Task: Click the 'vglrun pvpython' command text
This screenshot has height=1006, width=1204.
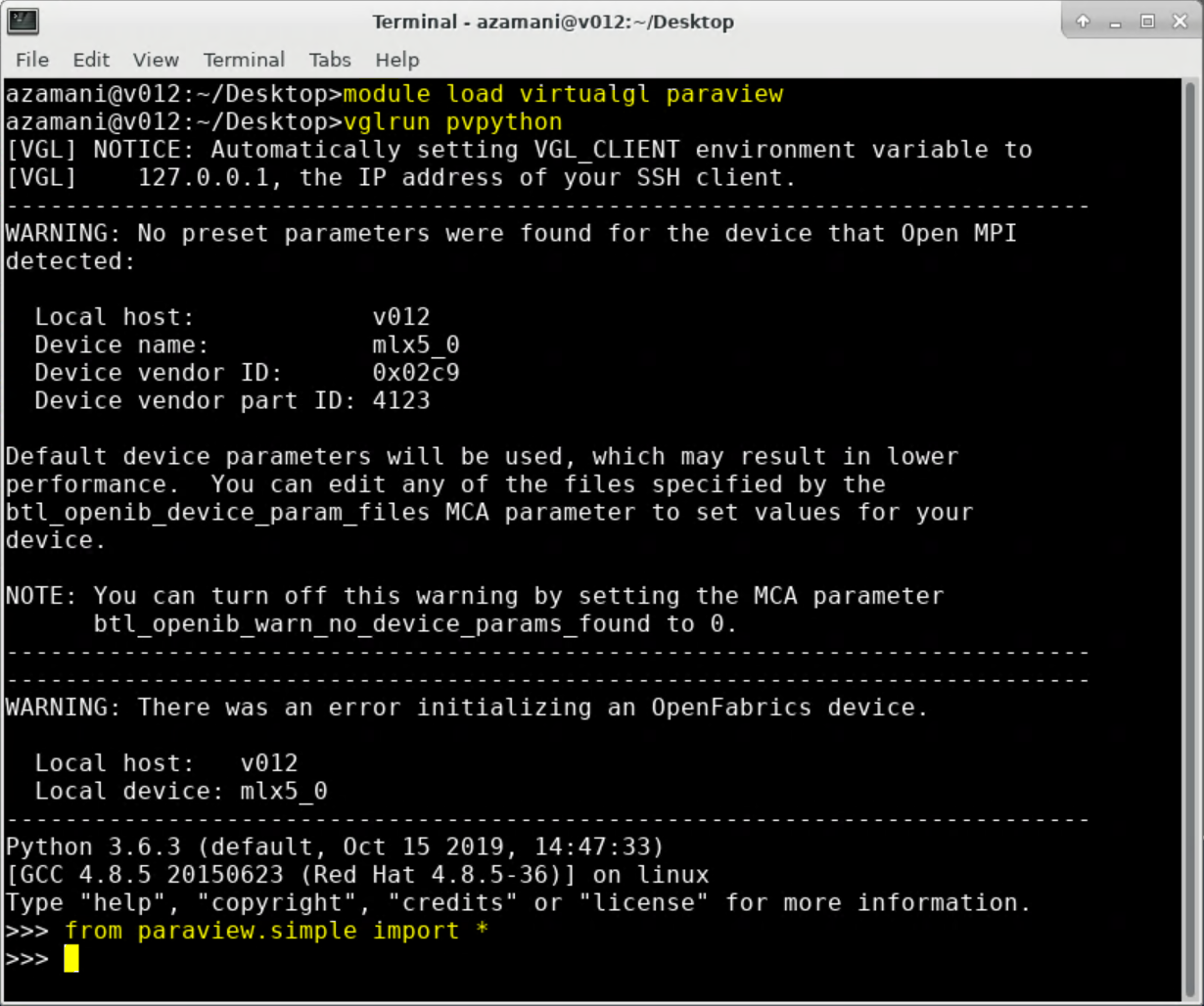Action: click(x=453, y=122)
